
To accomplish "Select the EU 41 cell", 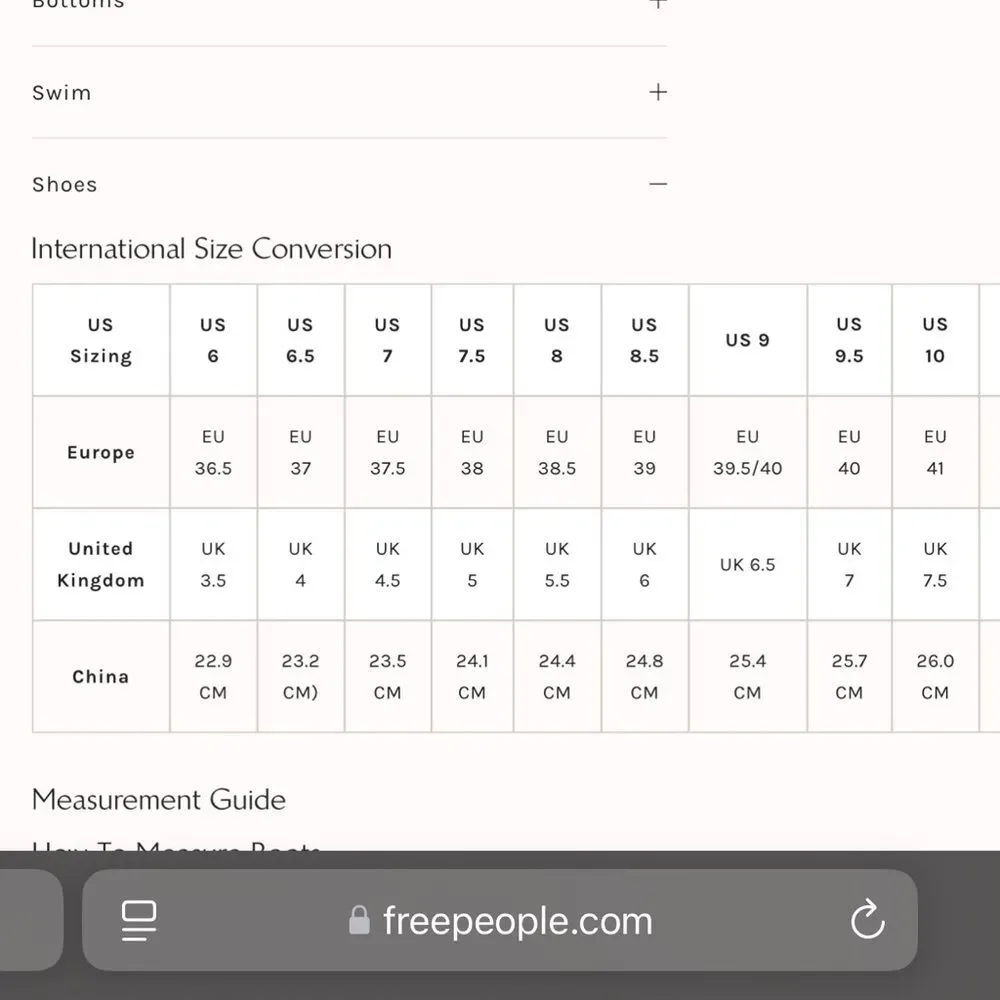I will click(x=935, y=452).
